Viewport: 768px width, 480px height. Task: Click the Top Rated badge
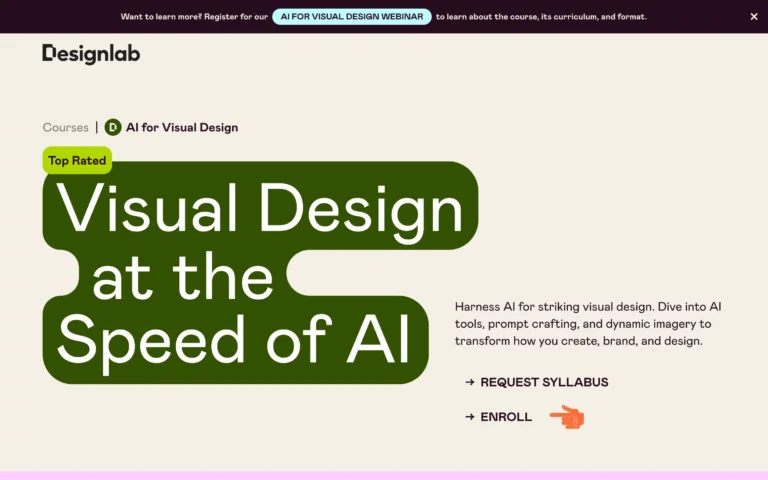(x=77, y=160)
